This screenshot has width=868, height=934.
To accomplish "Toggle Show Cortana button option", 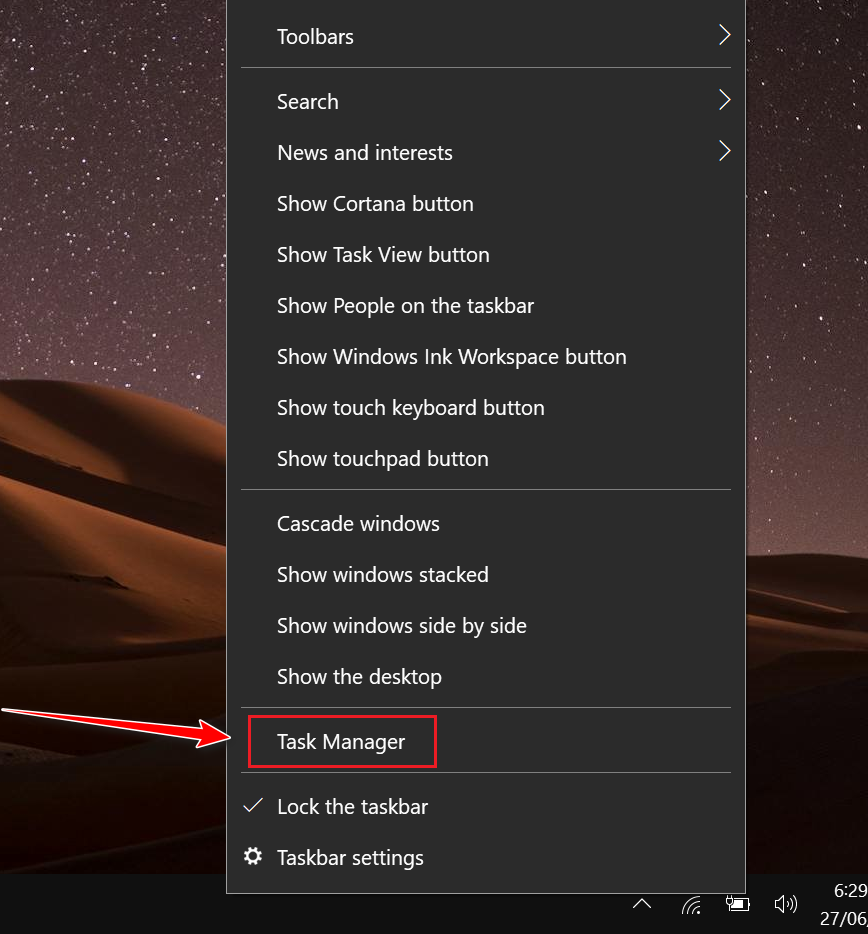I will coord(375,204).
